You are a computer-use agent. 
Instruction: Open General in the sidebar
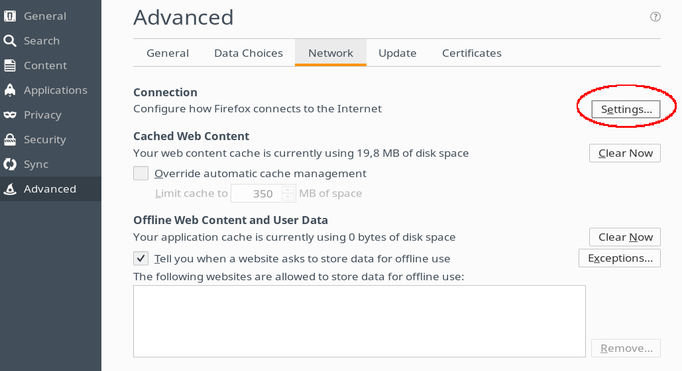tap(50, 16)
